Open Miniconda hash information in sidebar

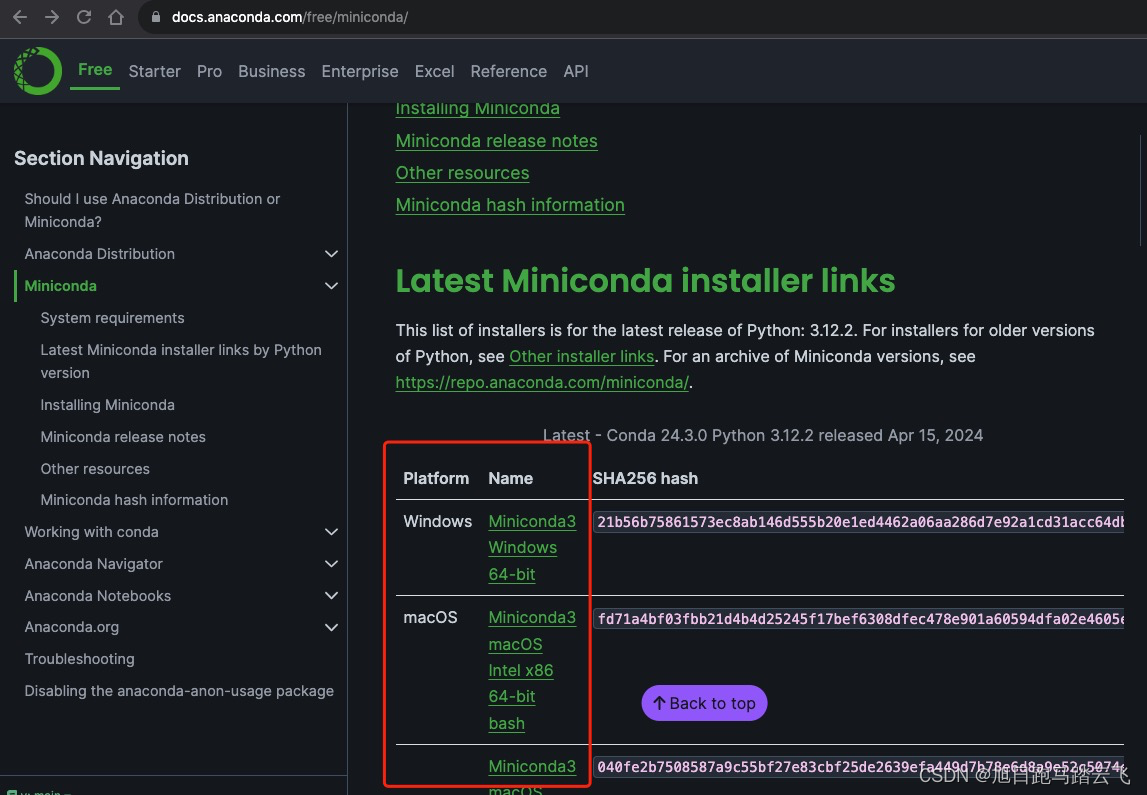coord(134,500)
